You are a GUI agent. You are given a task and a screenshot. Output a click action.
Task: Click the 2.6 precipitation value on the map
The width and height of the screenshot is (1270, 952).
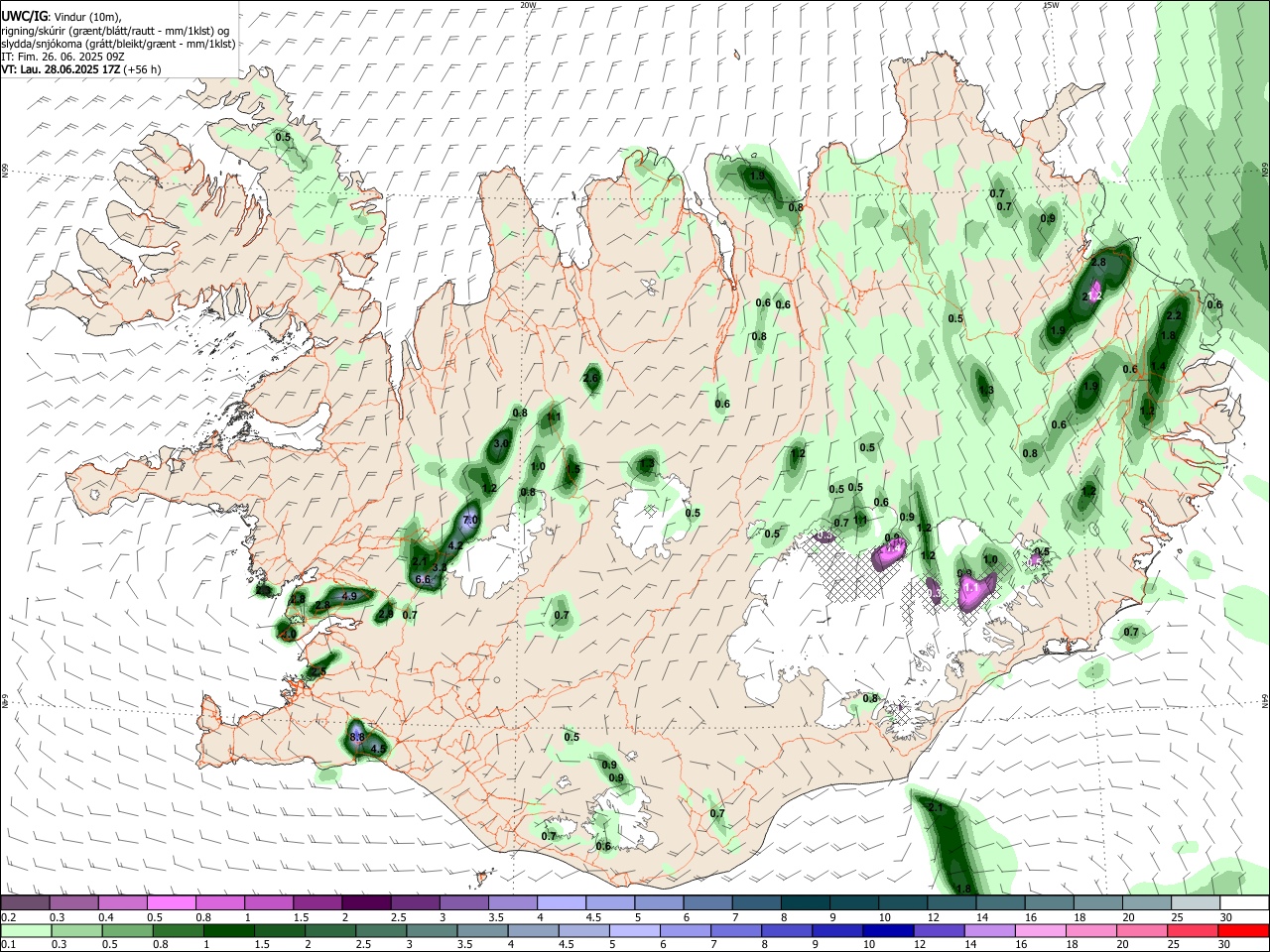coord(590,378)
